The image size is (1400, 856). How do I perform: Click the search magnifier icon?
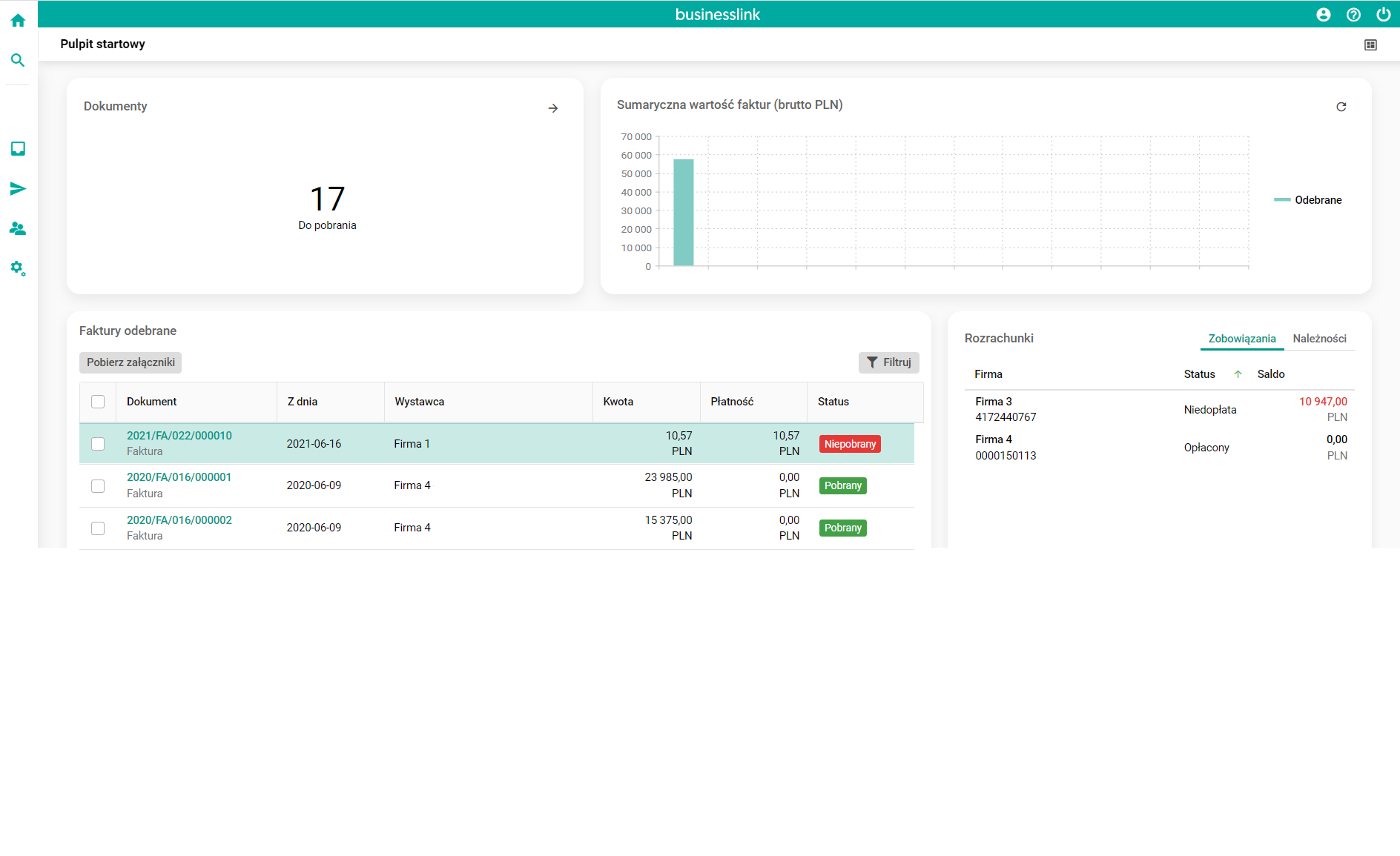(x=18, y=60)
